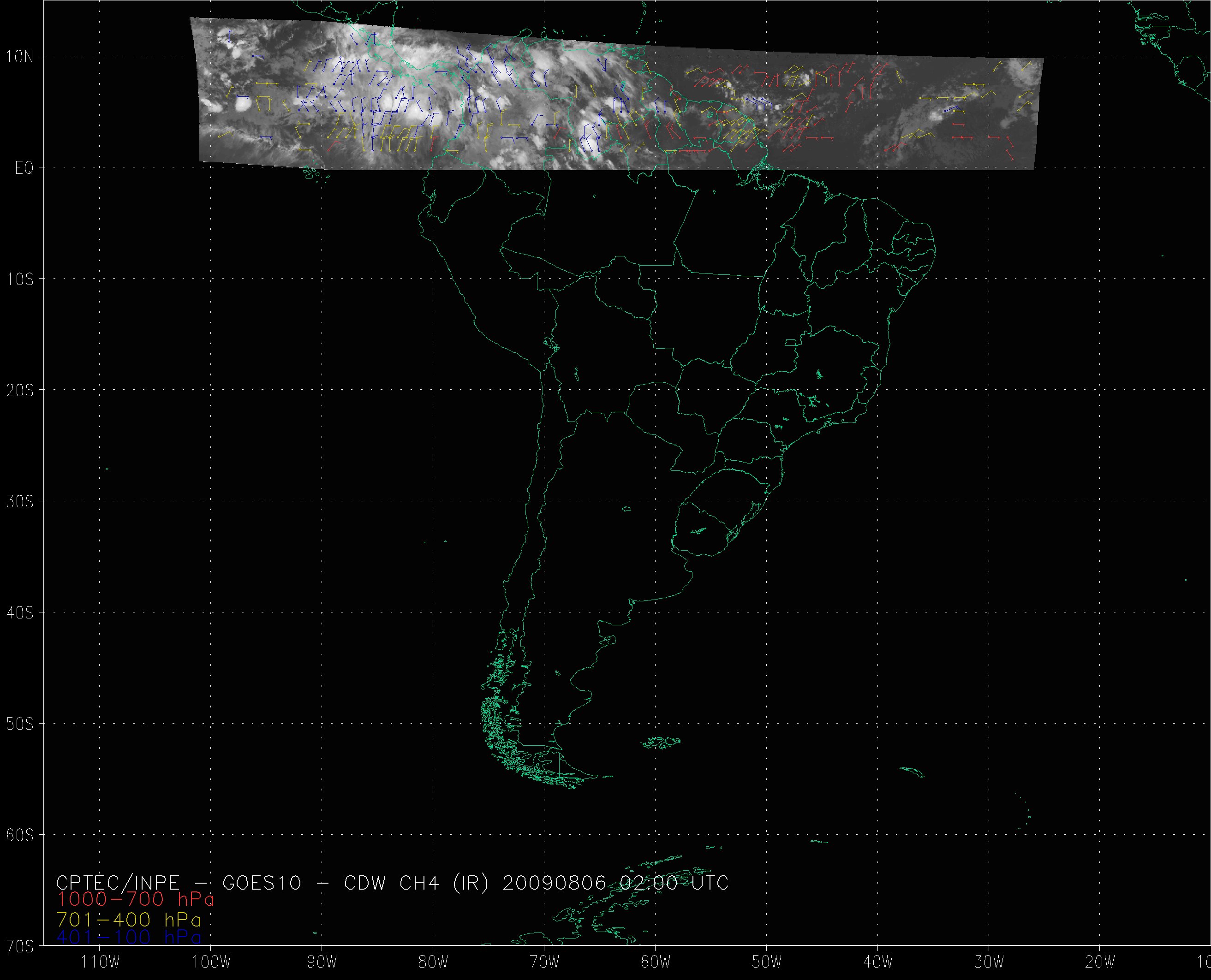Click the 40S latitude axis label

[x=20, y=612]
